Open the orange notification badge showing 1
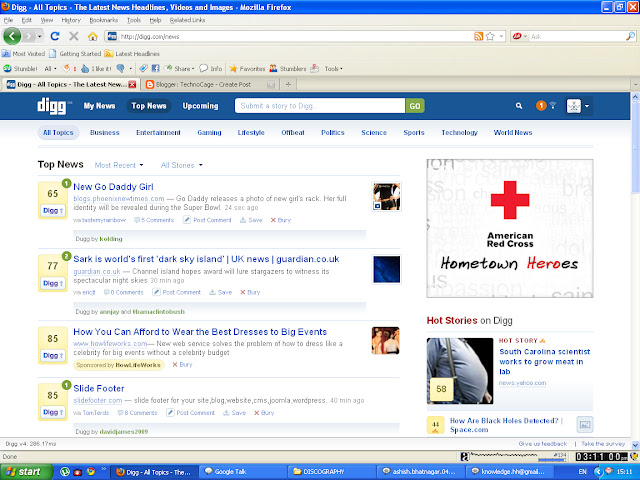 (x=541, y=106)
